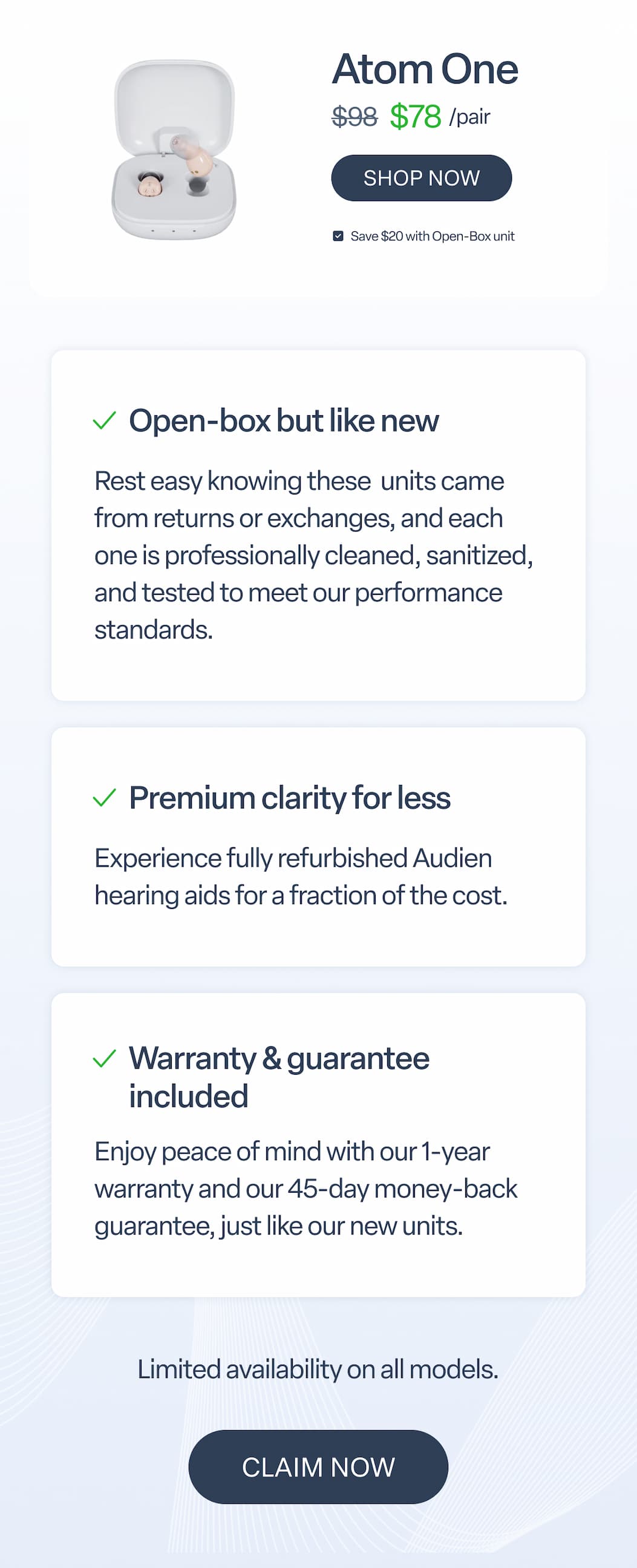Click the paragraph about professionally cleaned, sanitized units
The width and height of the screenshot is (637, 1568).
tap(313, 555)
